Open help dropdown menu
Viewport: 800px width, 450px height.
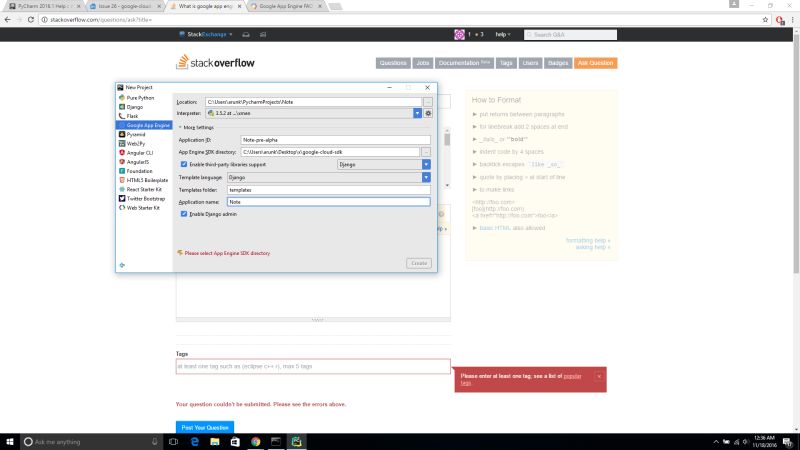click(x=503, y=35)
